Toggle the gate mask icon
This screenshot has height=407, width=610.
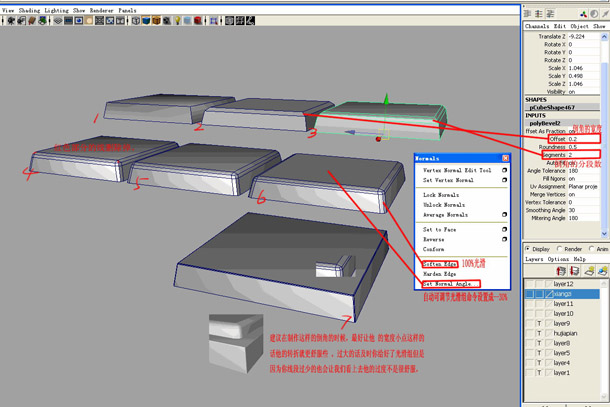(89, 20)
